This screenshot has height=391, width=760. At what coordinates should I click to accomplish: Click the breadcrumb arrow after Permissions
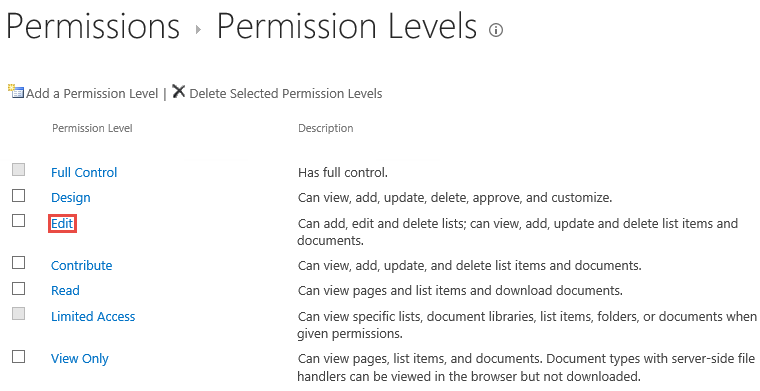coord(198,30)
